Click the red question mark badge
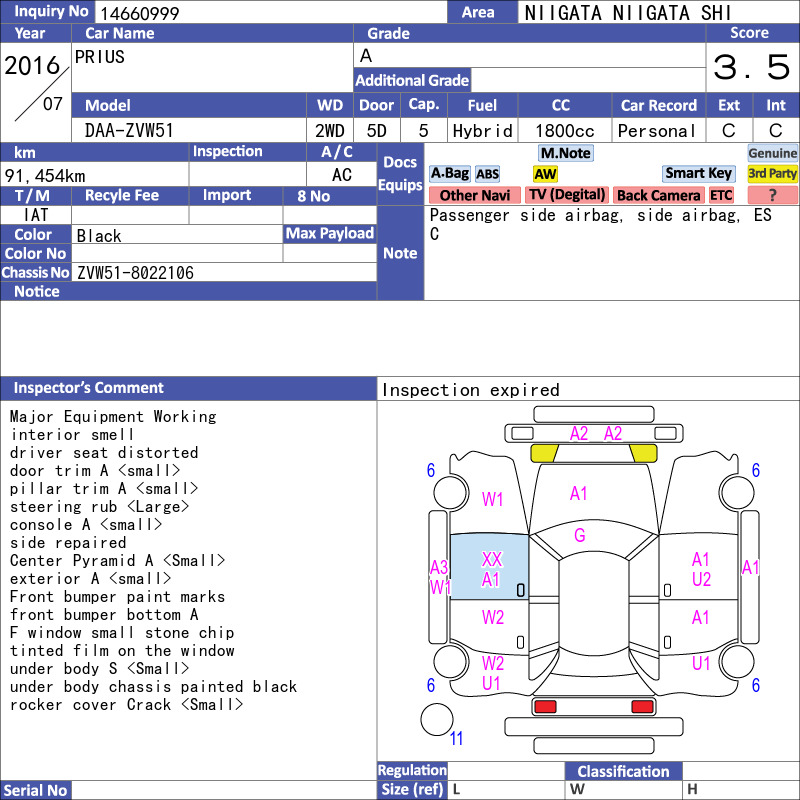Viewport: 800px width, 800px height. point(772,195)
